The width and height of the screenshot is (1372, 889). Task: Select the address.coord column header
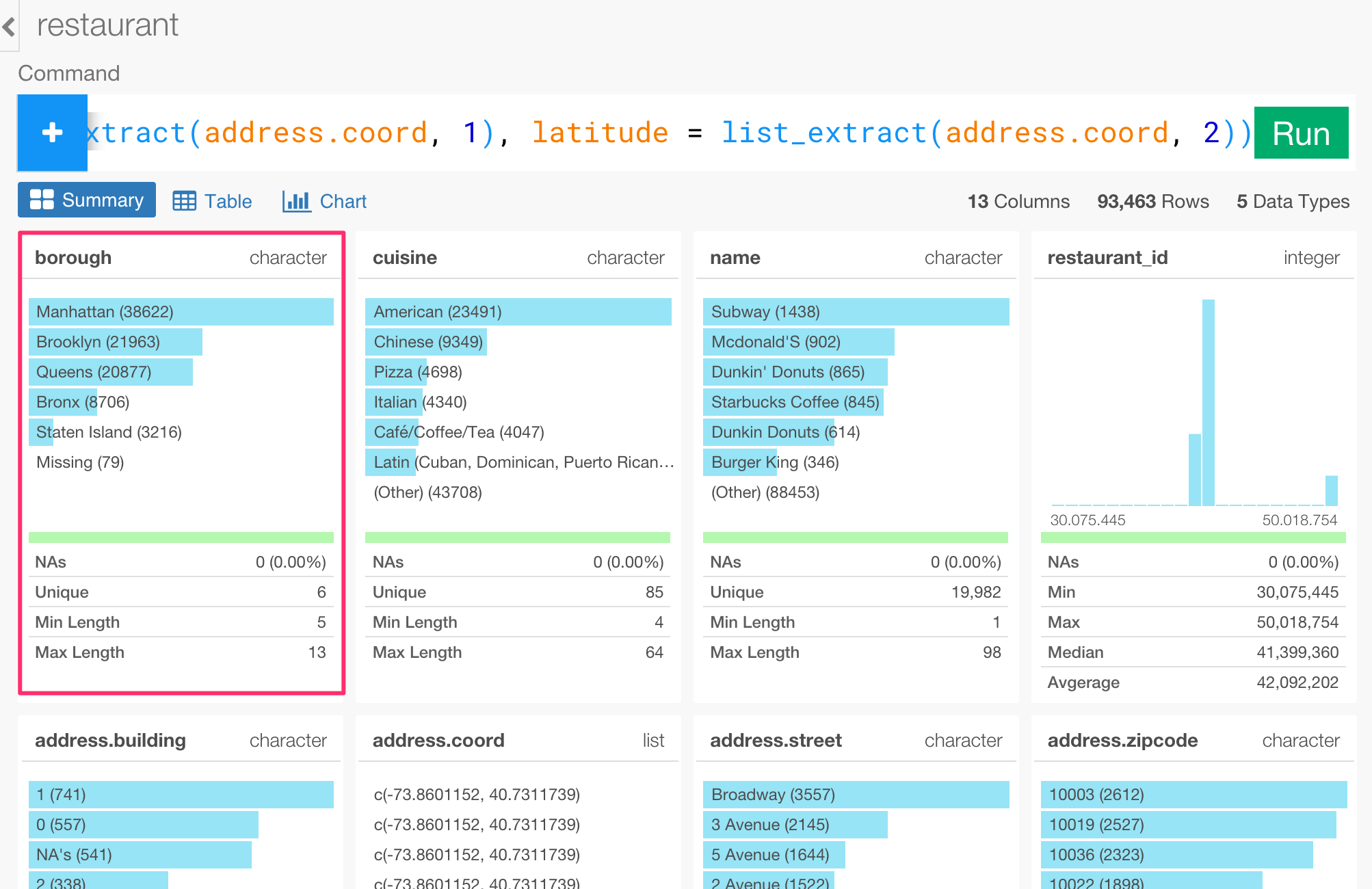click(x=438, y=741)
